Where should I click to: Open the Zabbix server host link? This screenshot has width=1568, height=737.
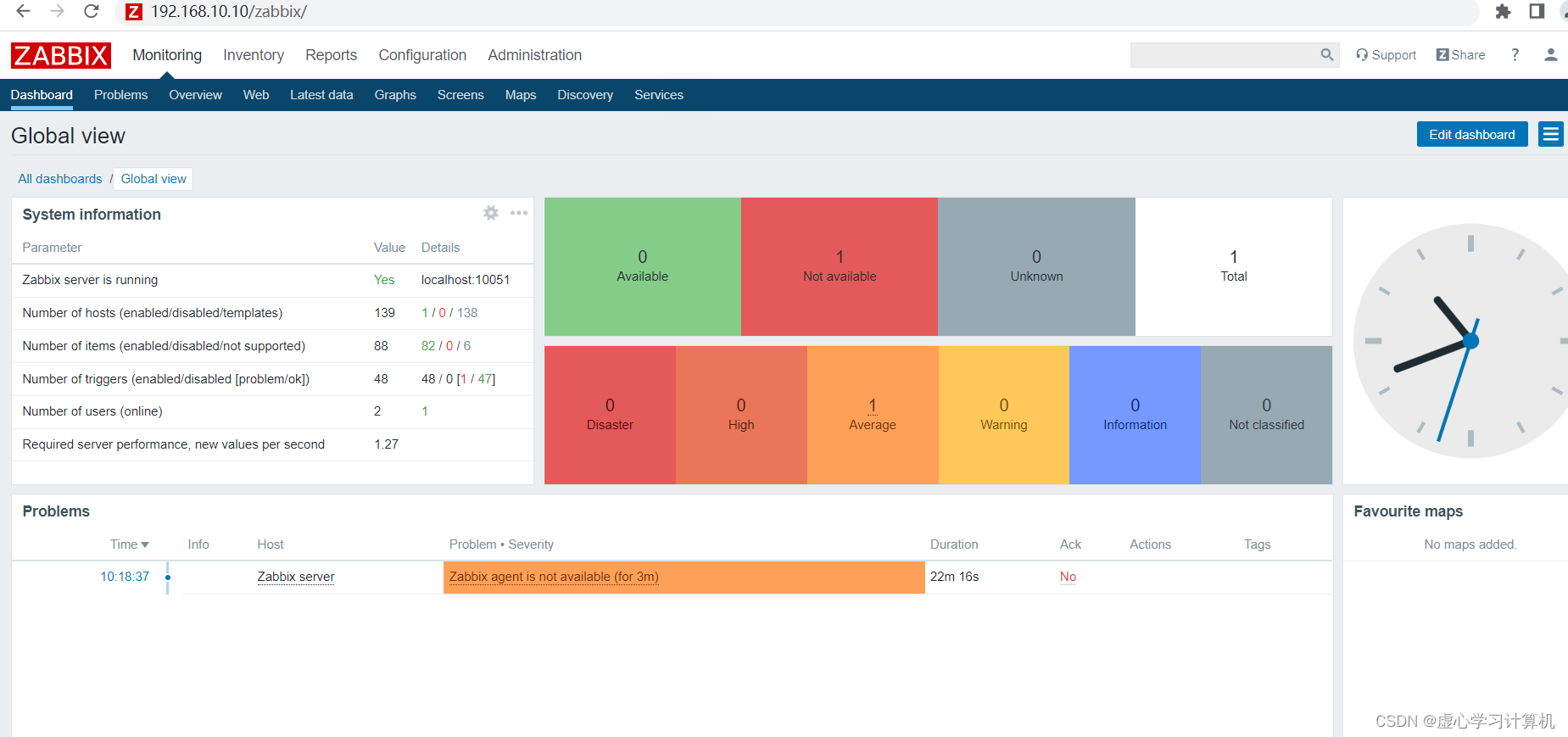(296, 577)
